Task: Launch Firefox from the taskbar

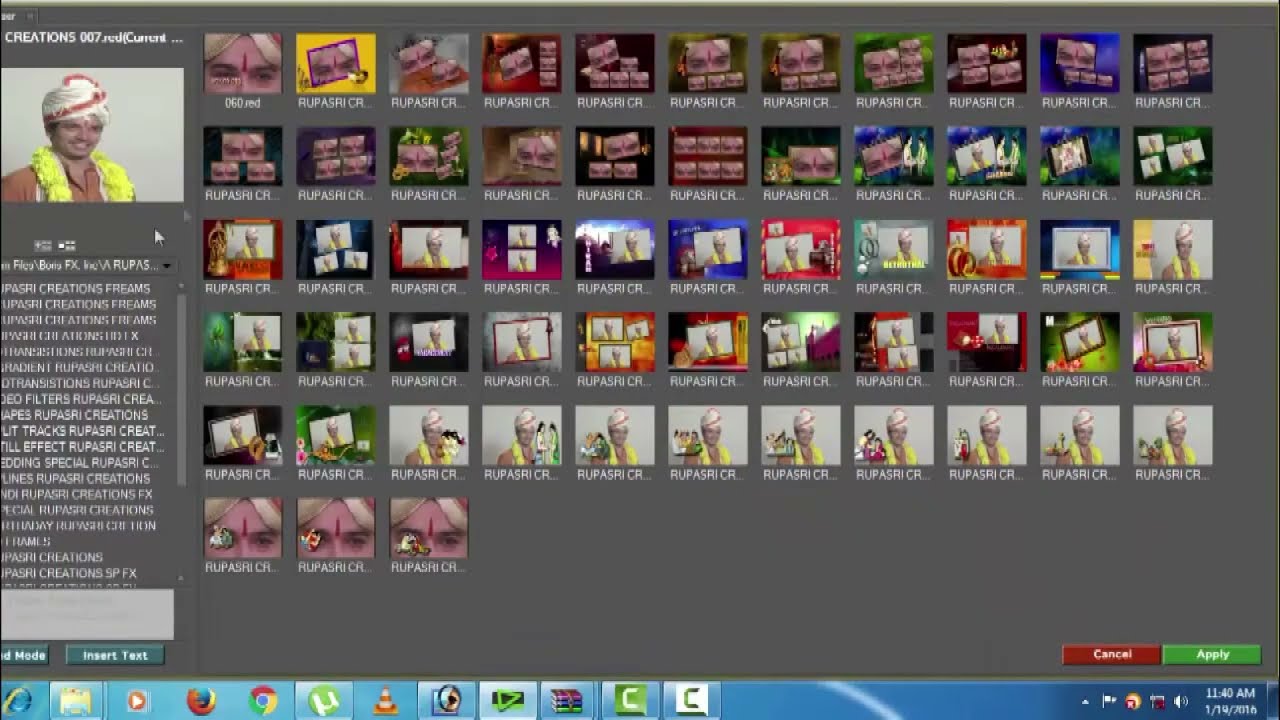Action: point(201,700)
